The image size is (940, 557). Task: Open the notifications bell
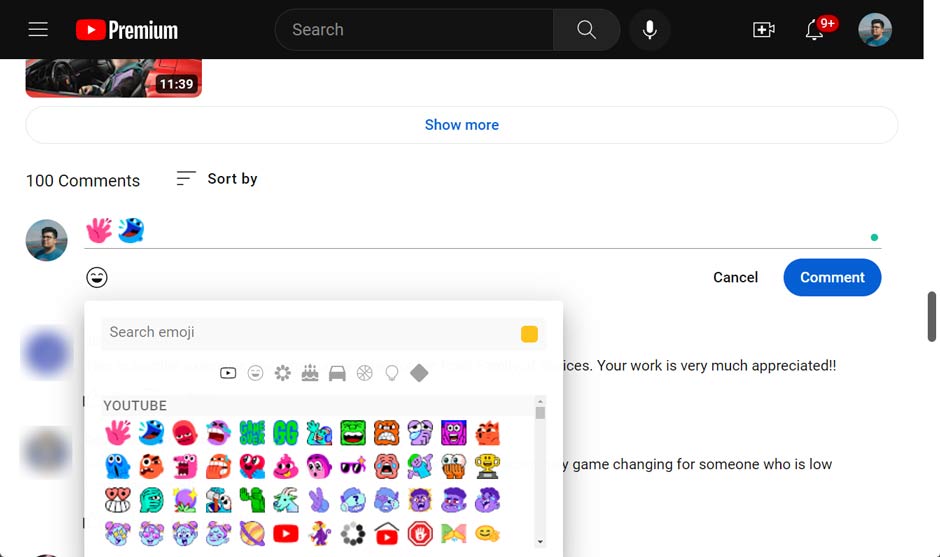(815, 30)
